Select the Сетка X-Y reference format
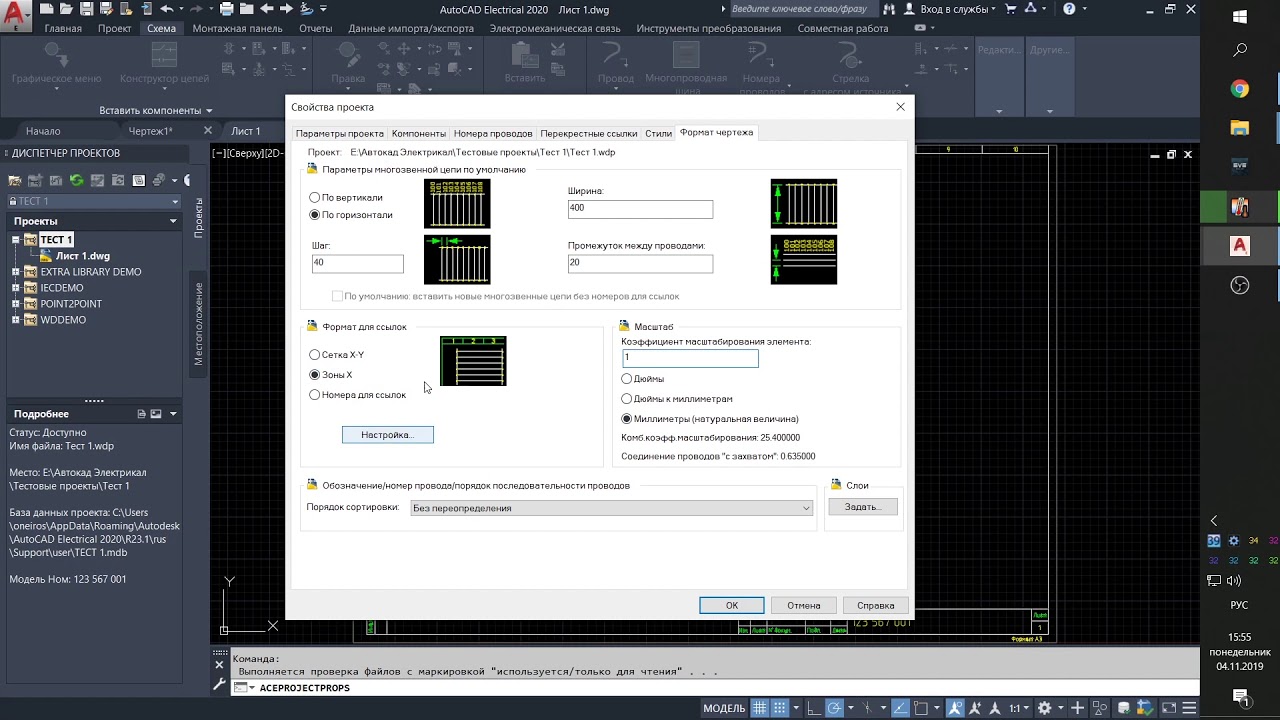This screenshot has height=720, width=1280. [x=315, y=355]
